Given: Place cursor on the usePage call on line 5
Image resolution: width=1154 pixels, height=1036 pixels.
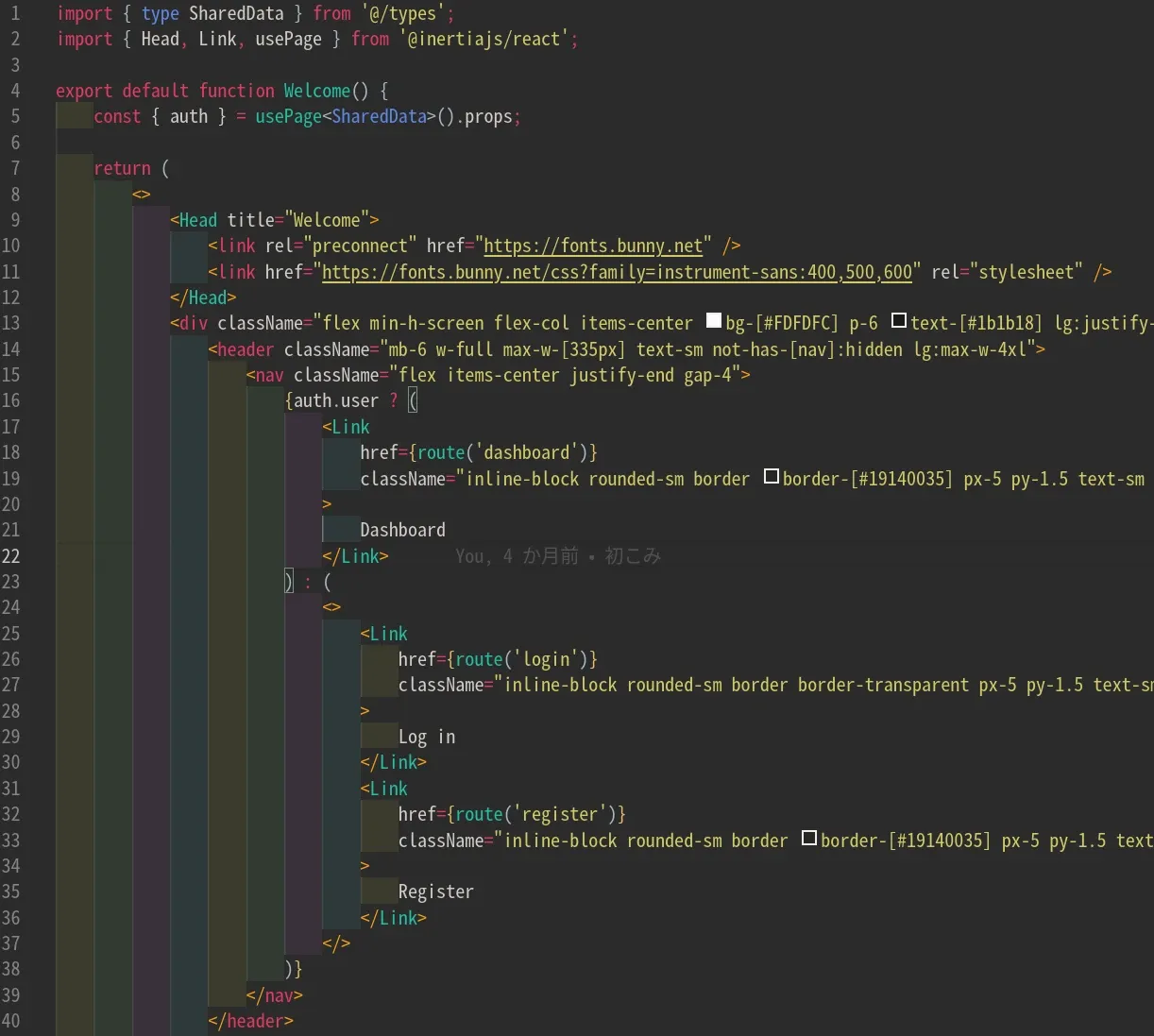Looking at the screenshot, I should (x=288, y=116).
